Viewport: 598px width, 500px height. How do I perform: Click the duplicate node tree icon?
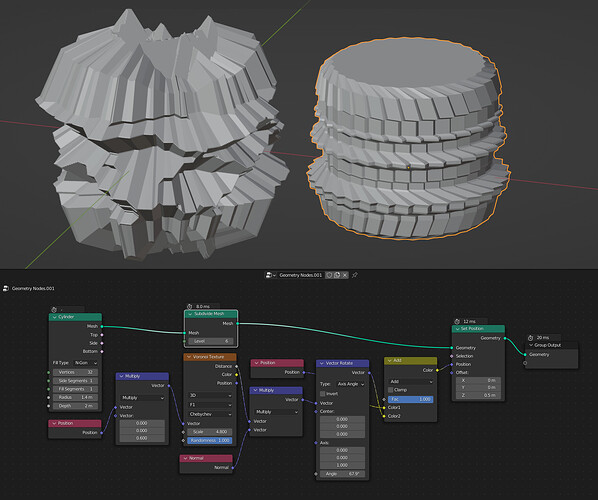[337, 275]
